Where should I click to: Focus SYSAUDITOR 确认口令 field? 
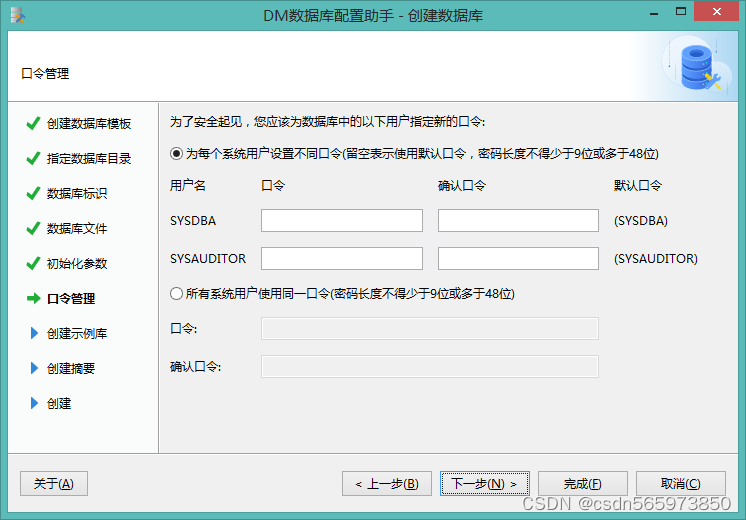click(x=518, y=258)
